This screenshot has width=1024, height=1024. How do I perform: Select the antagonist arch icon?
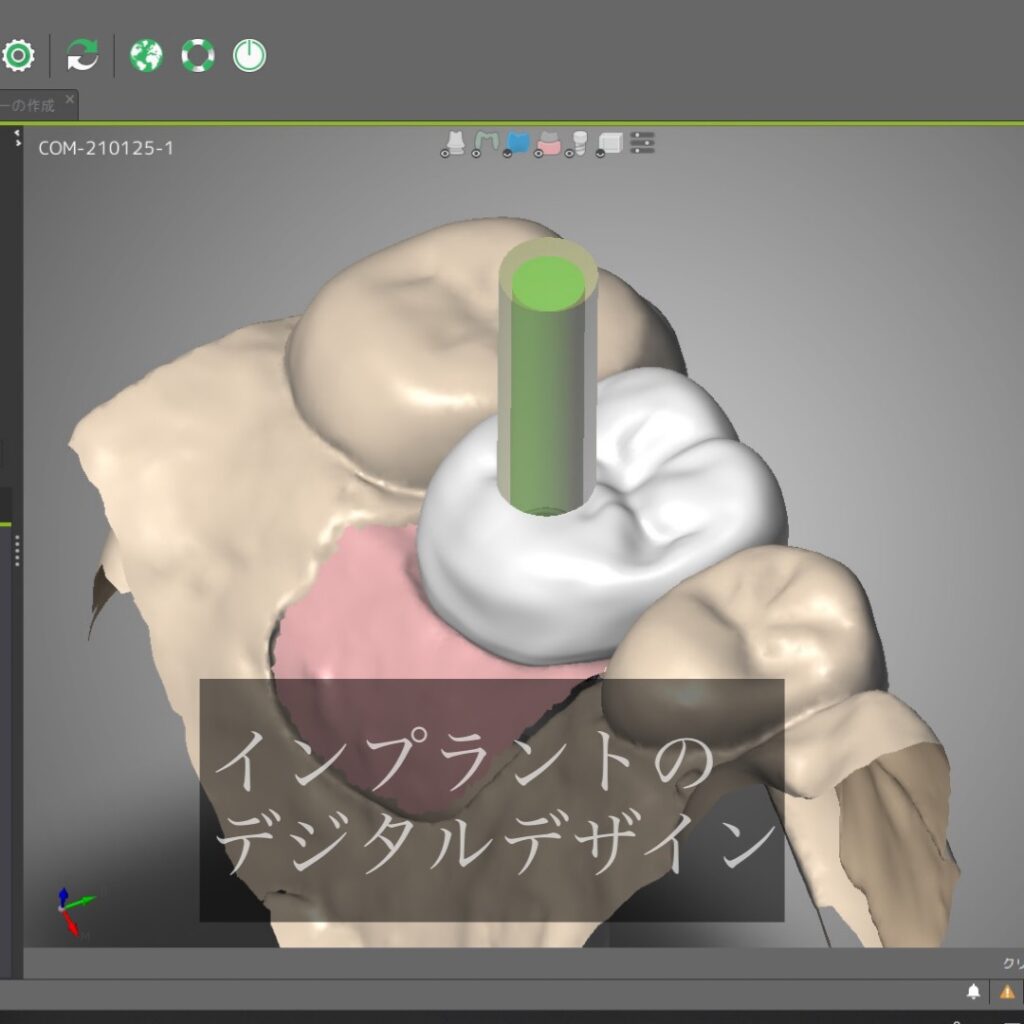click(487, 140)
